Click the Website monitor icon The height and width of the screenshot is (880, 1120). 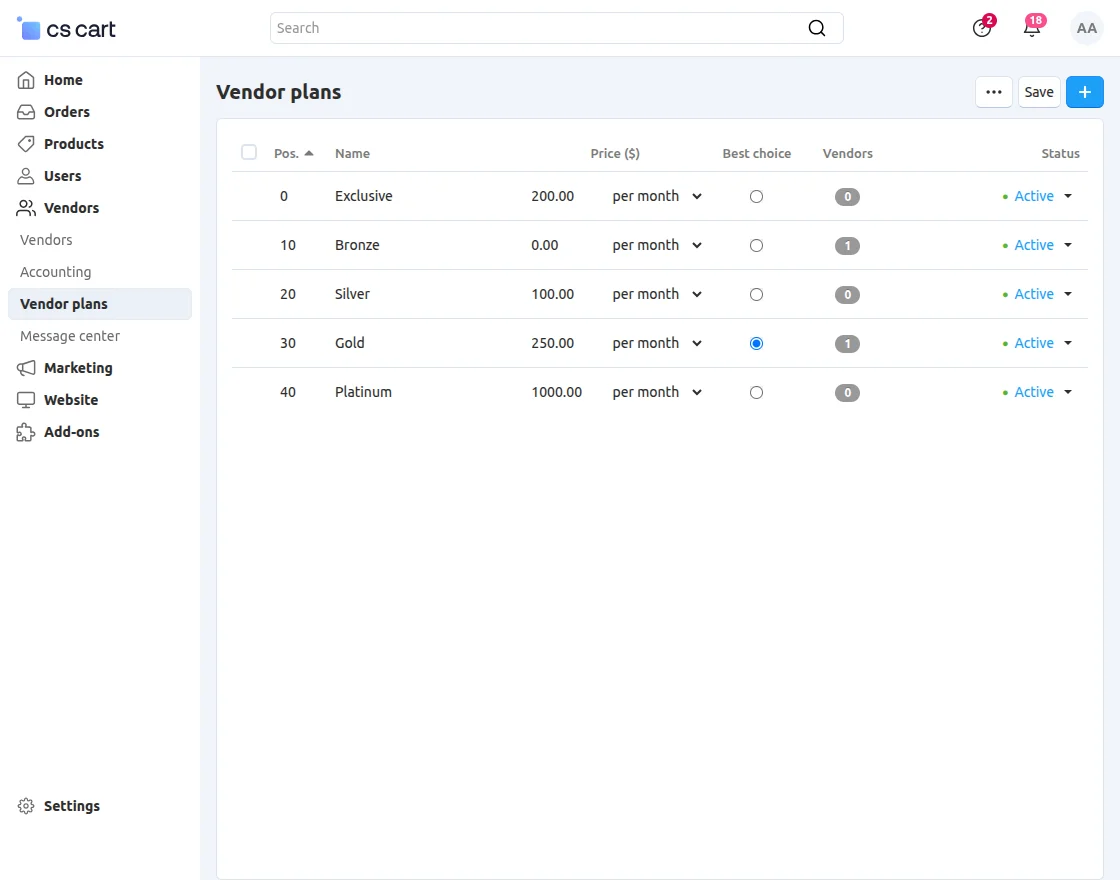point(26,400)
